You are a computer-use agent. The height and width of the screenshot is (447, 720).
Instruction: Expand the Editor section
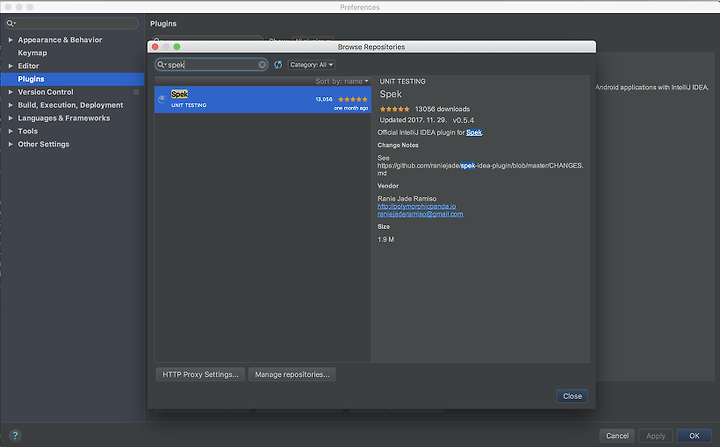[11, 66]
